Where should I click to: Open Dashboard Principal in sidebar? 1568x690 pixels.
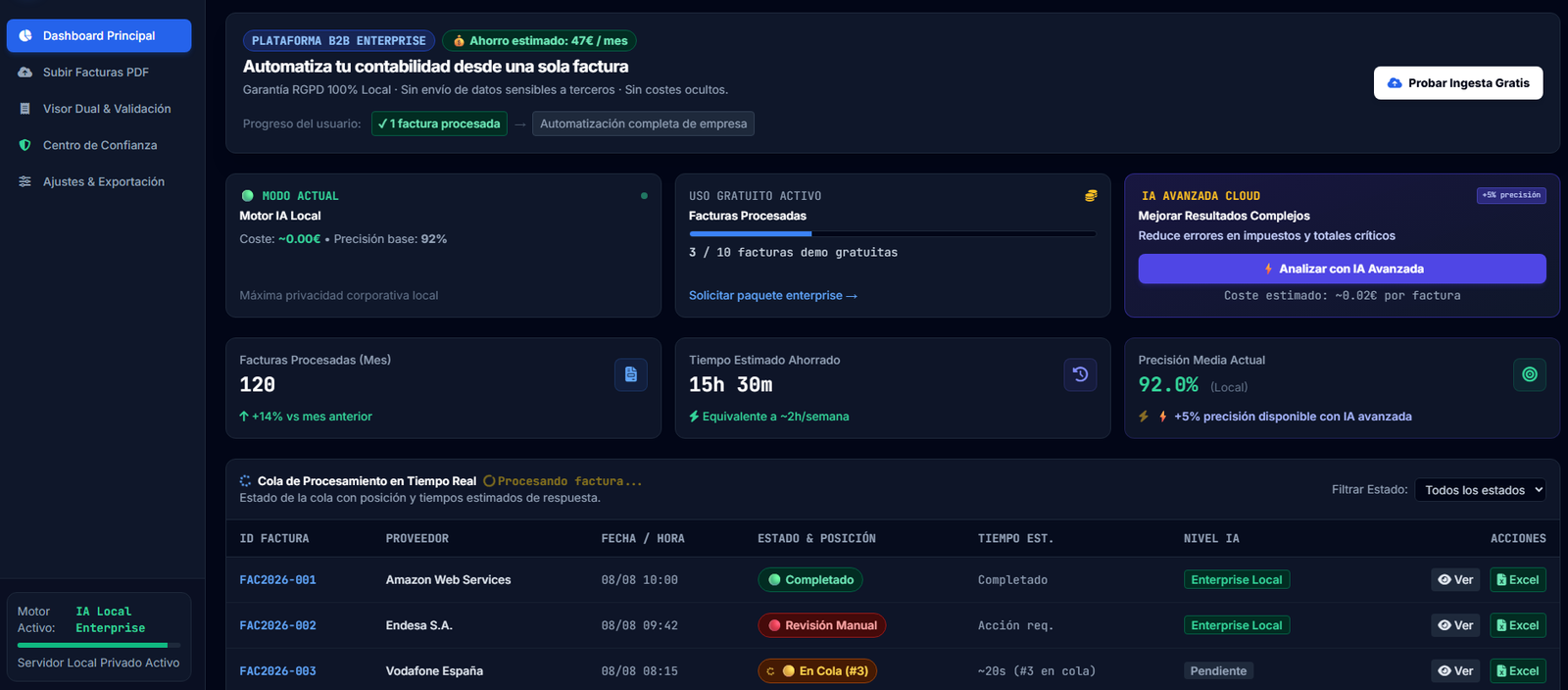99,35
